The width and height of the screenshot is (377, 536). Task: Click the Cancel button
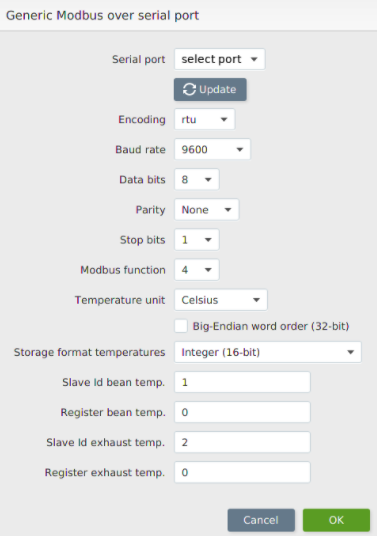click(261, 520)
